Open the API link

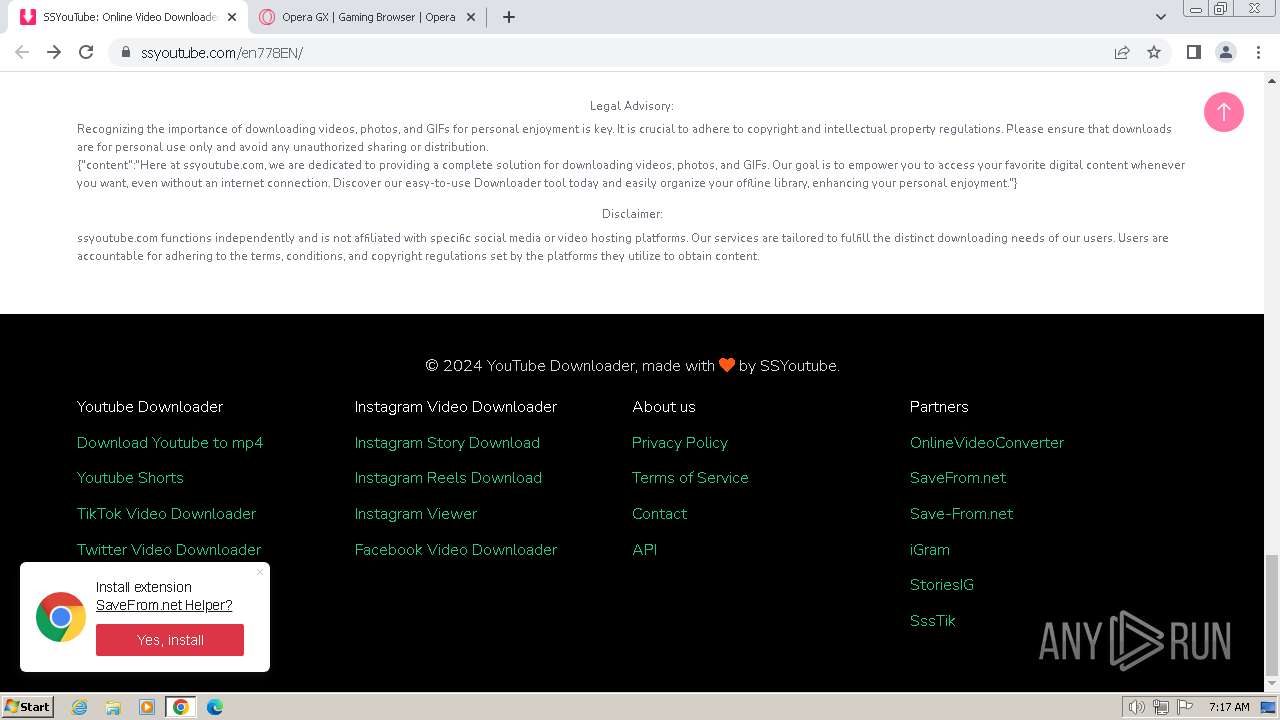[x=645, y=550]
